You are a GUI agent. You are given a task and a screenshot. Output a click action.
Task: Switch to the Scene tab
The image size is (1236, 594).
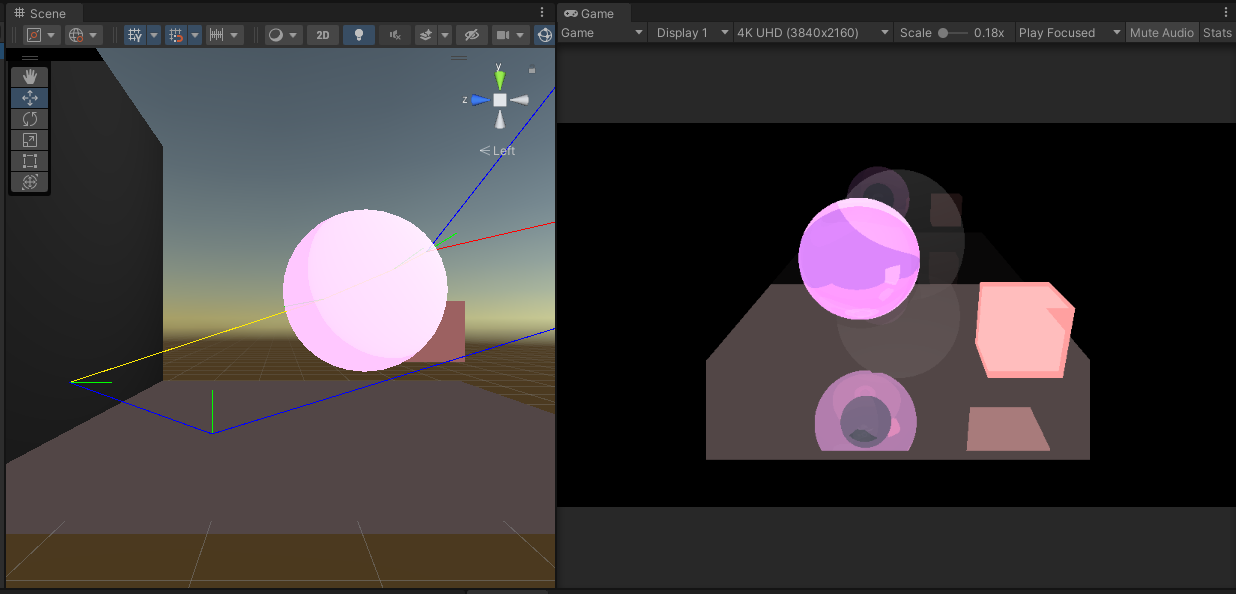[40, 13]
